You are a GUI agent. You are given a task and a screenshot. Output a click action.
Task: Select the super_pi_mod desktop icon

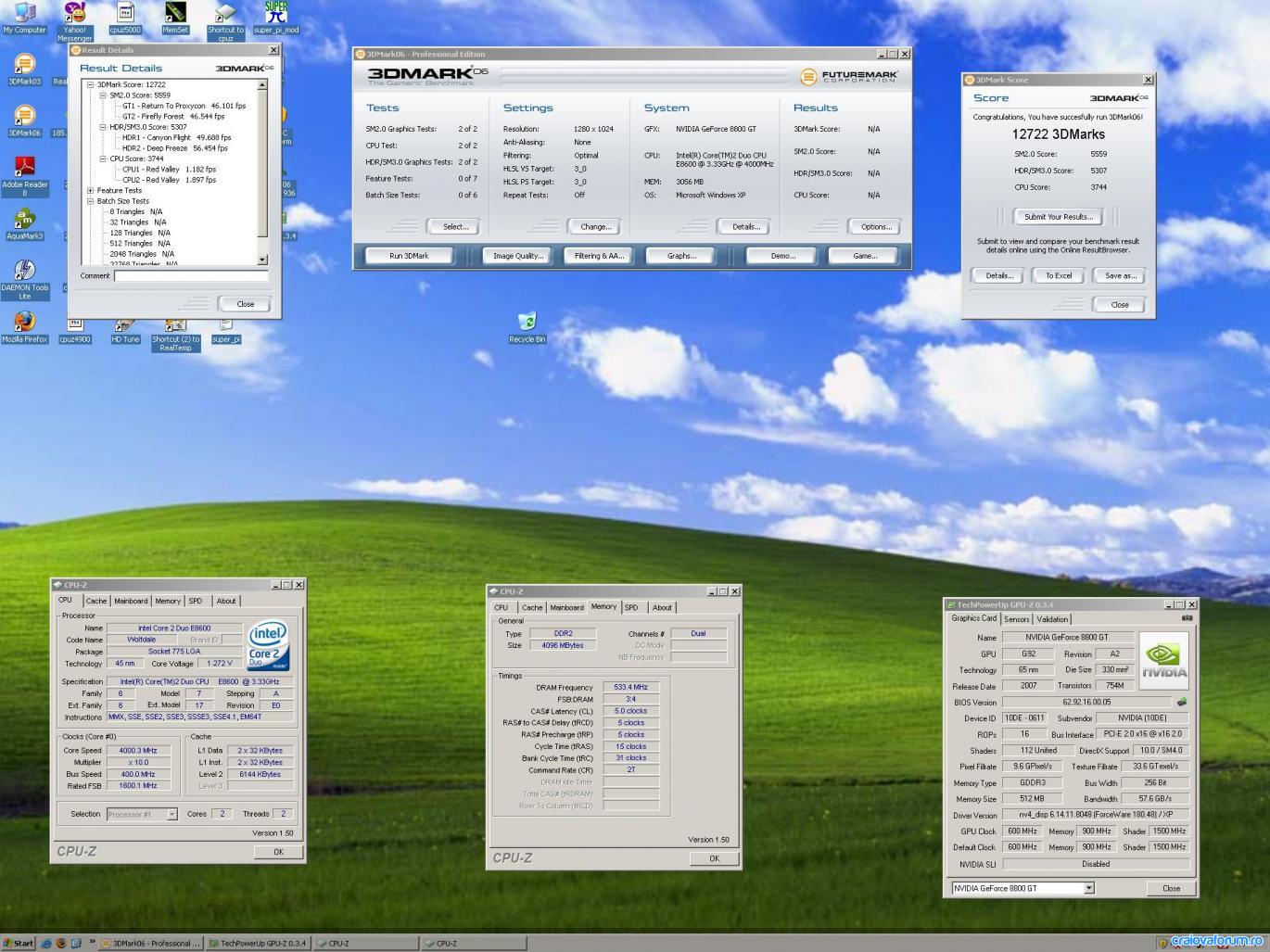(x=276, y=18)
